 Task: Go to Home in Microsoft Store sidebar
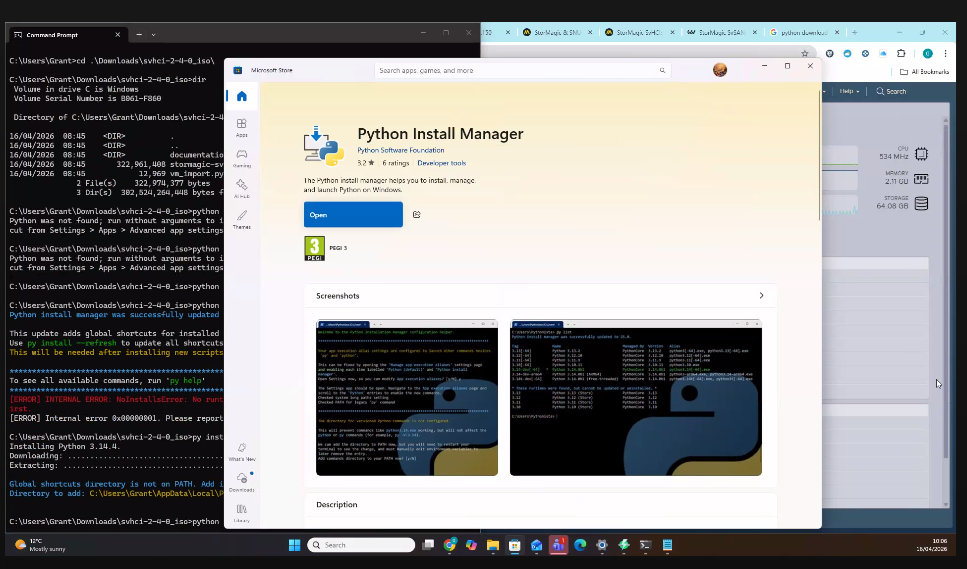point(242,96)
